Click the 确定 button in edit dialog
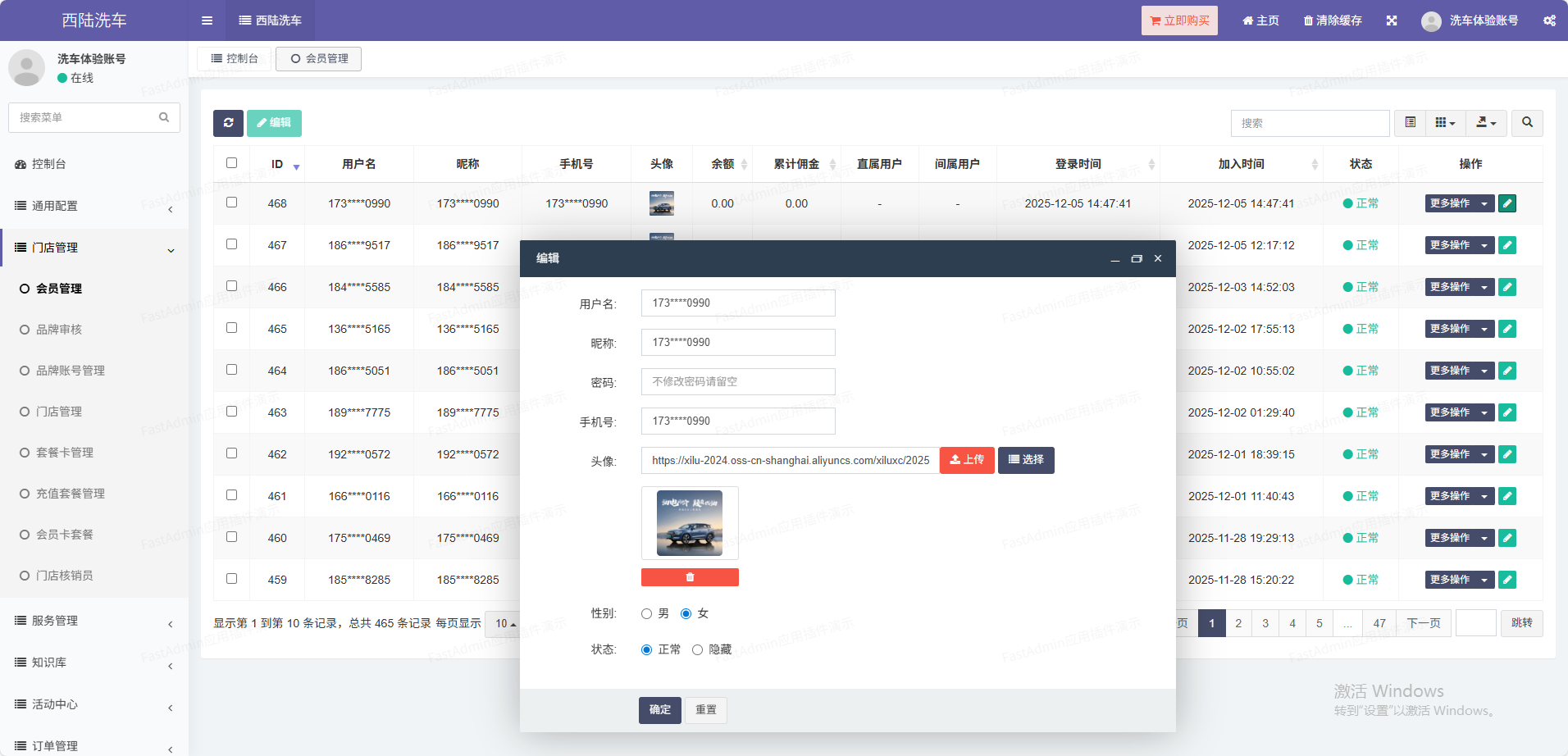The width and height of the screenshot is (1568, 756). pyautogui.click(x=659, y=710)
